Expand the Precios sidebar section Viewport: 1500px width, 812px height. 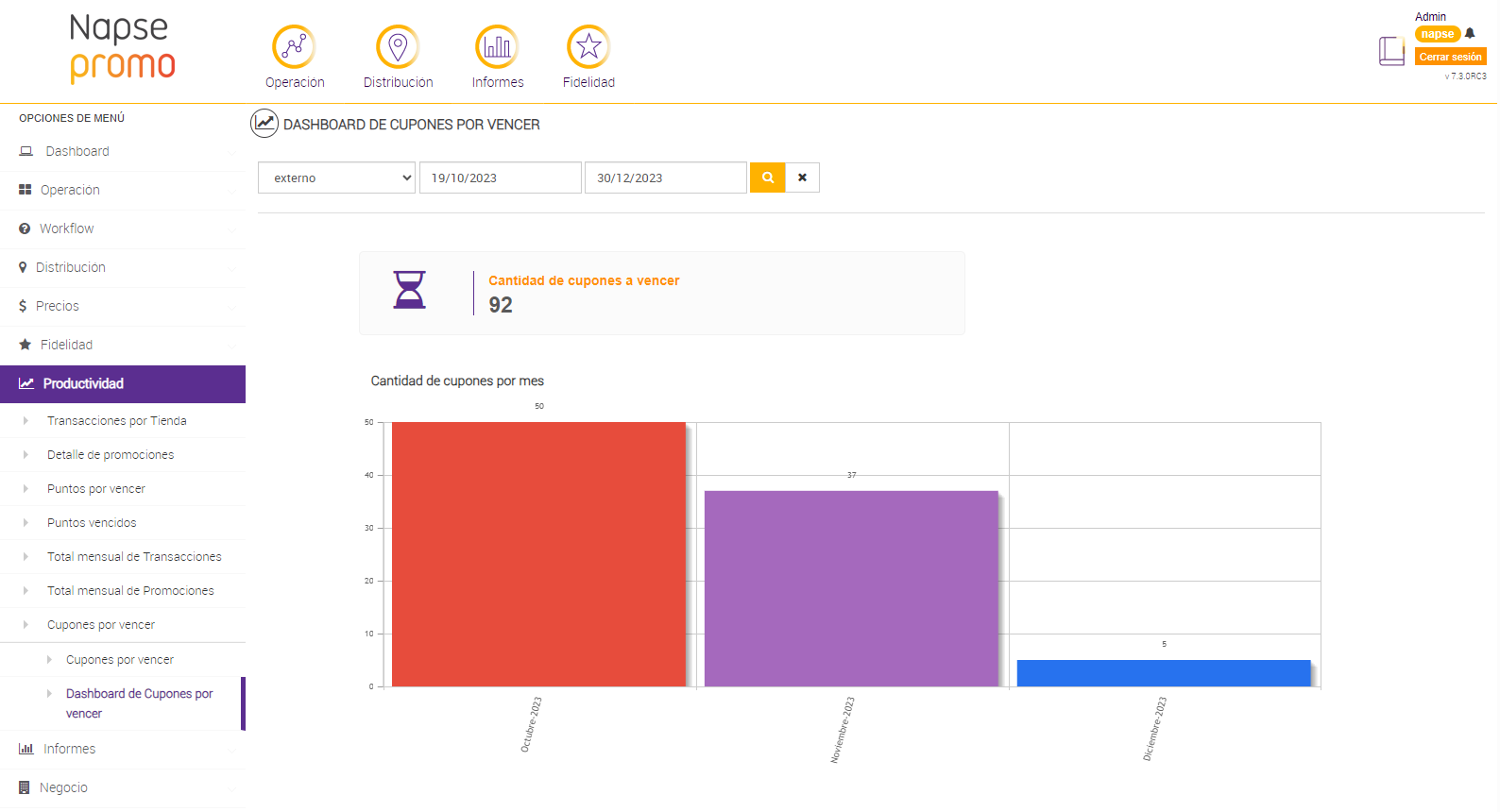[58, 306]
